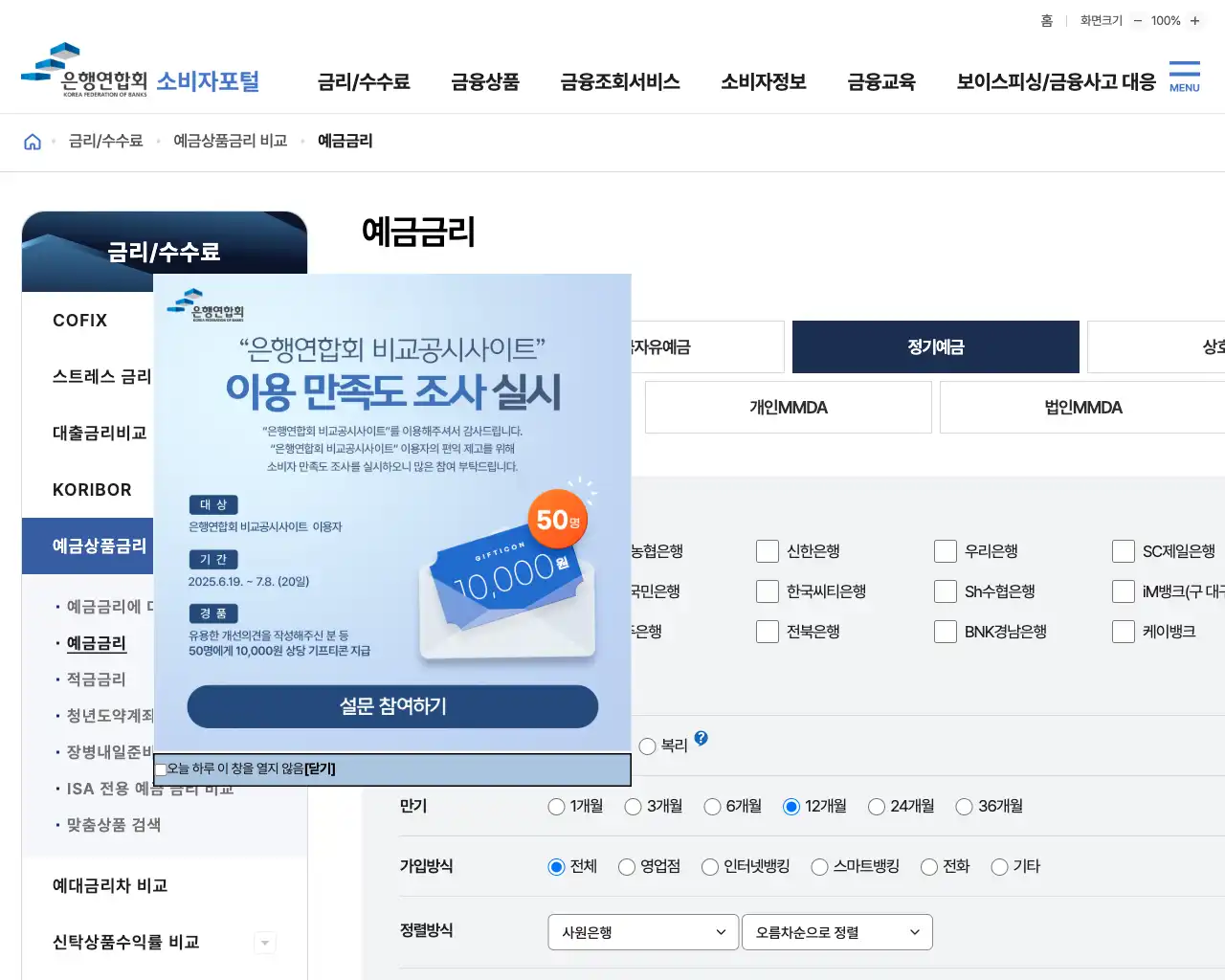Select 1개월 maturity radio
Screen dimensions: 1225x980
556,807
